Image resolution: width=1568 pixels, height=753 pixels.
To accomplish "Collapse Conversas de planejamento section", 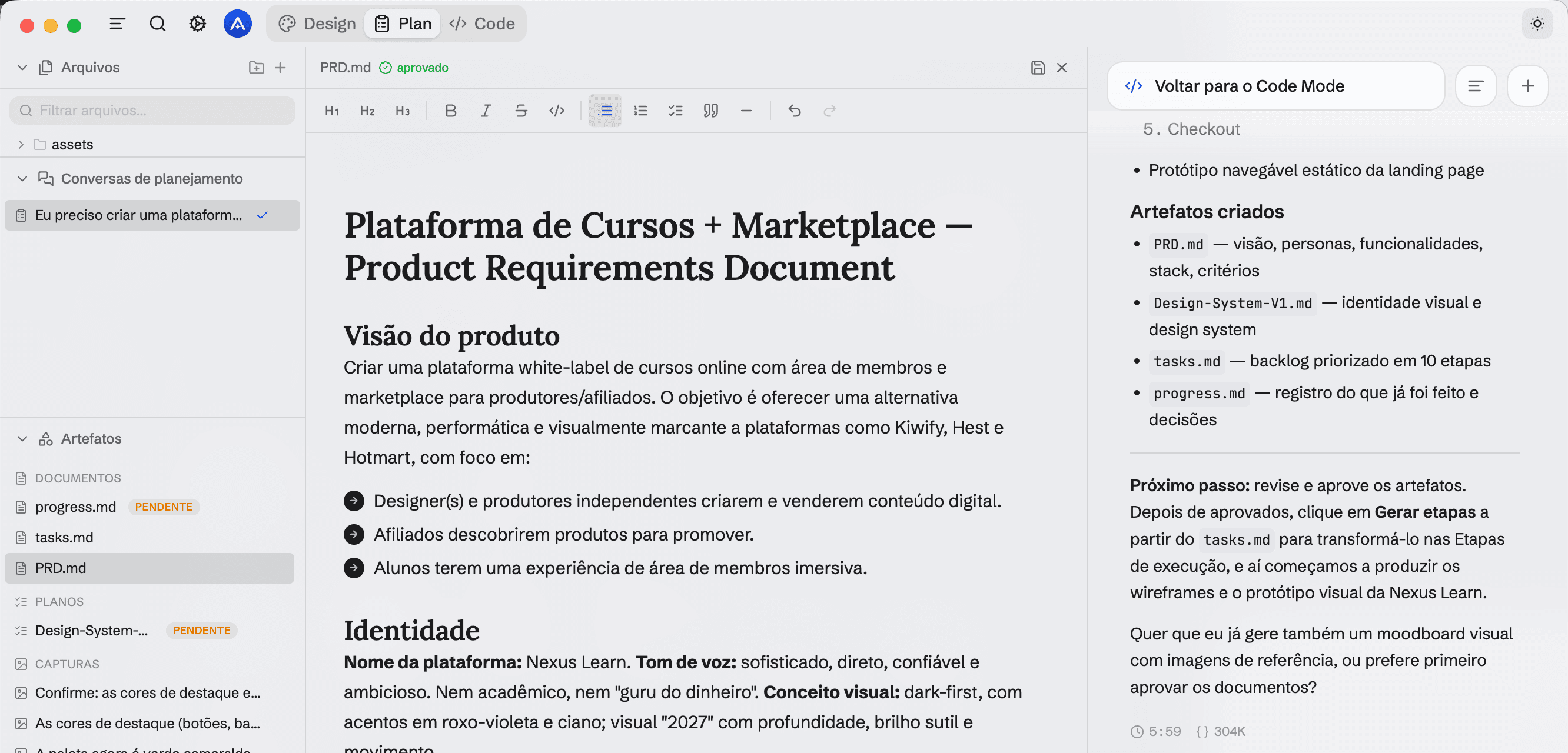I will point(22,179).
